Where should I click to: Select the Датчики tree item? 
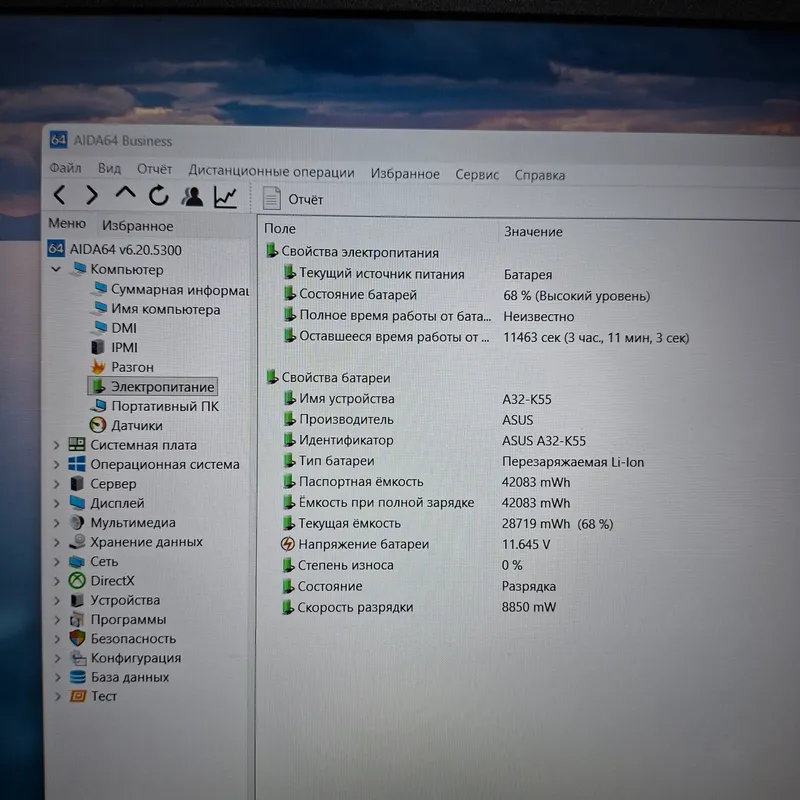[127, 425]
